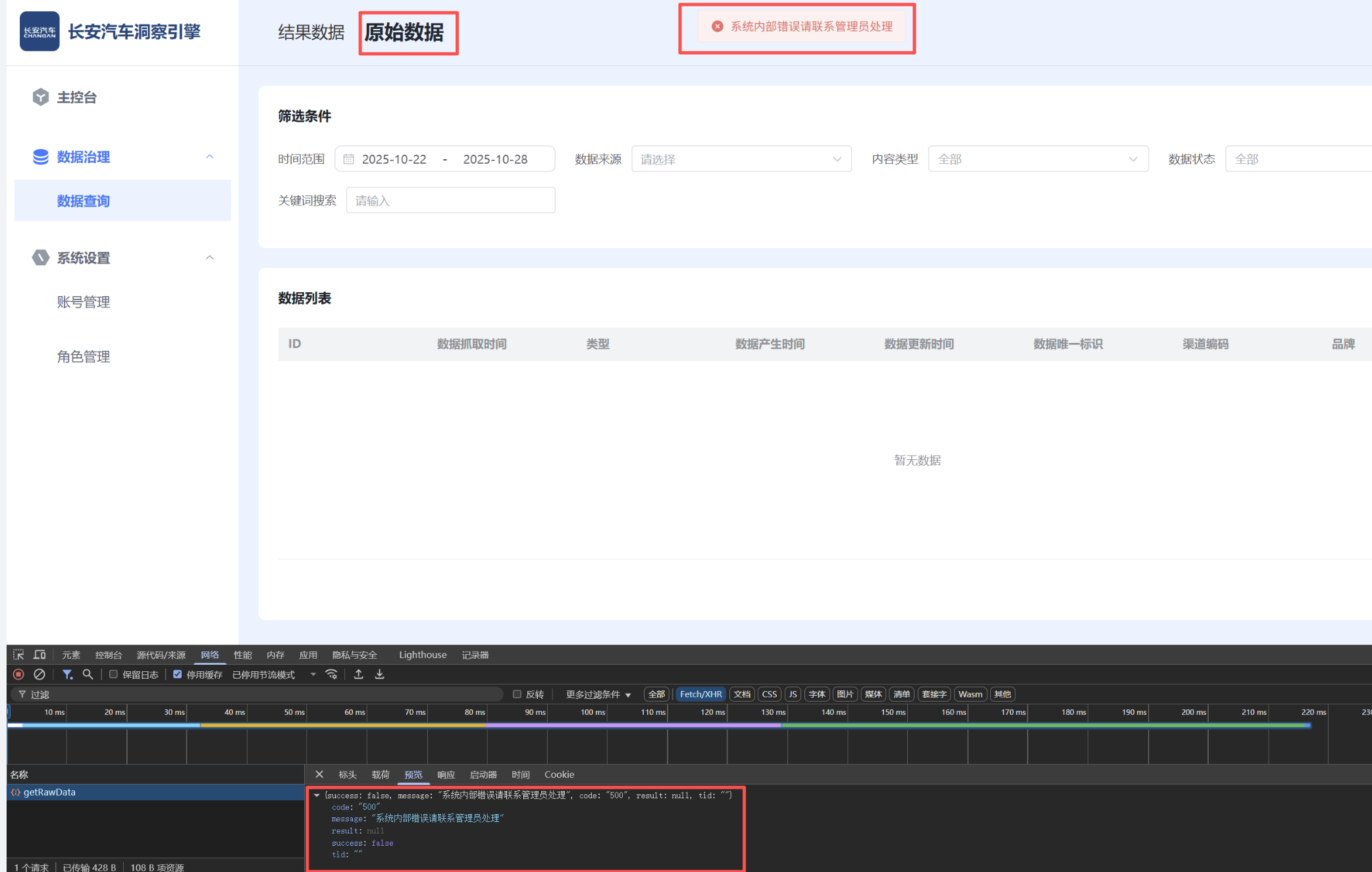1372x872 pixels.
Task: Toggle the network filter funnel icon
Action: [x=67, y=675]
